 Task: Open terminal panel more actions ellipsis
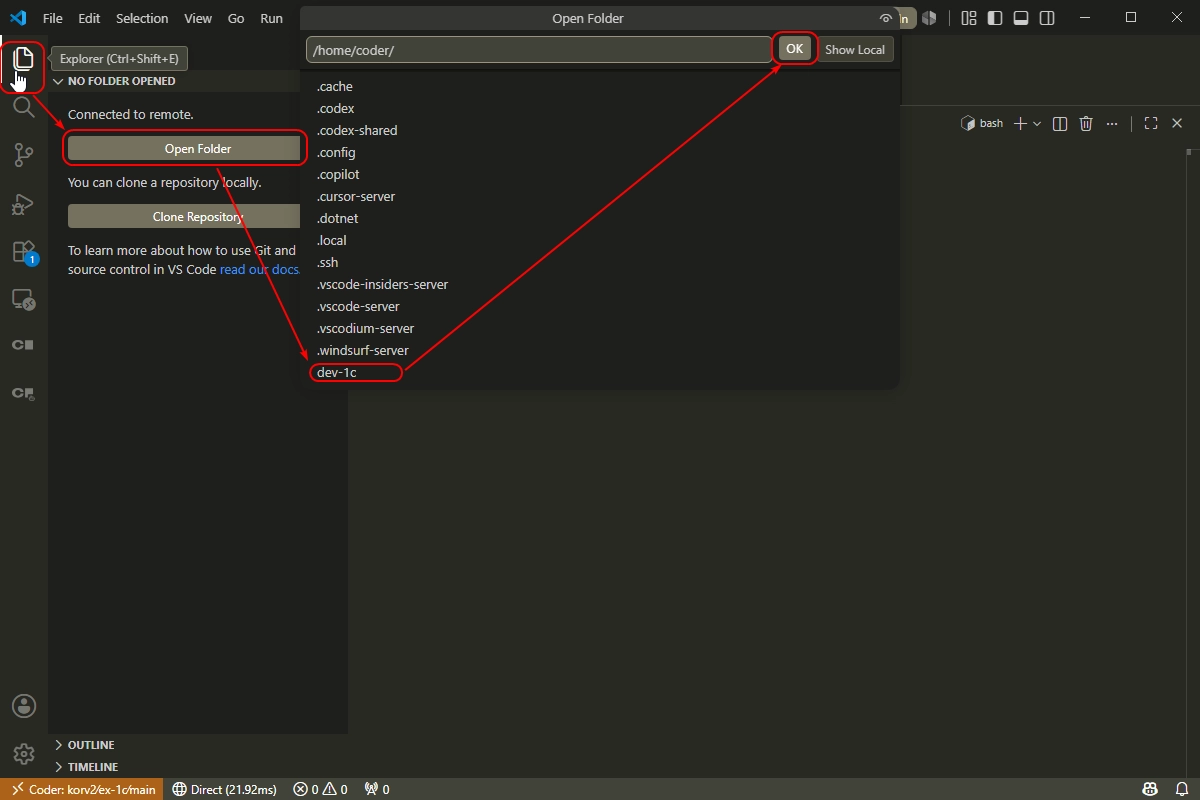[1112, 123]
